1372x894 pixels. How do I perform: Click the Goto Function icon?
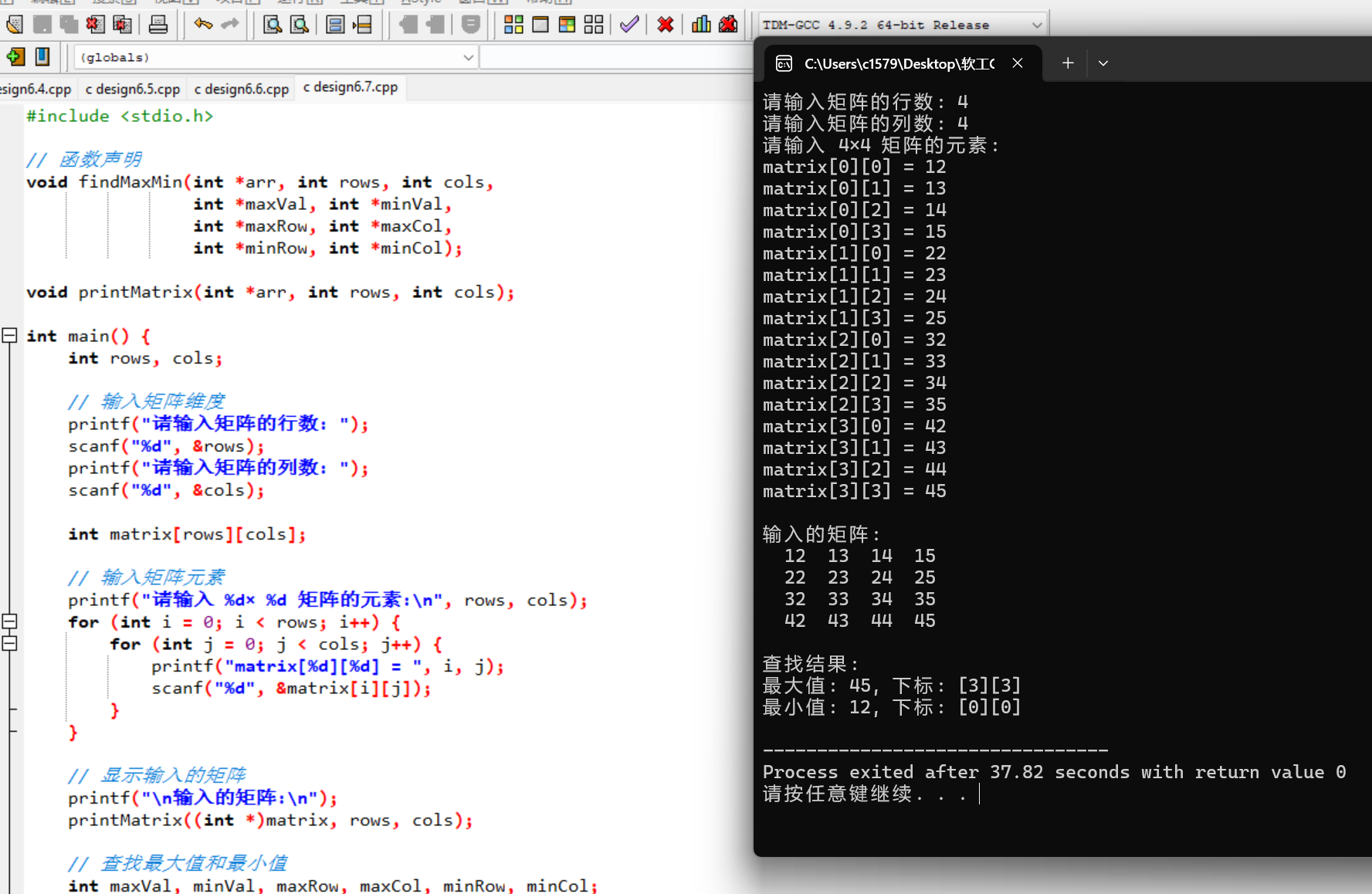(x=335, y=25)
